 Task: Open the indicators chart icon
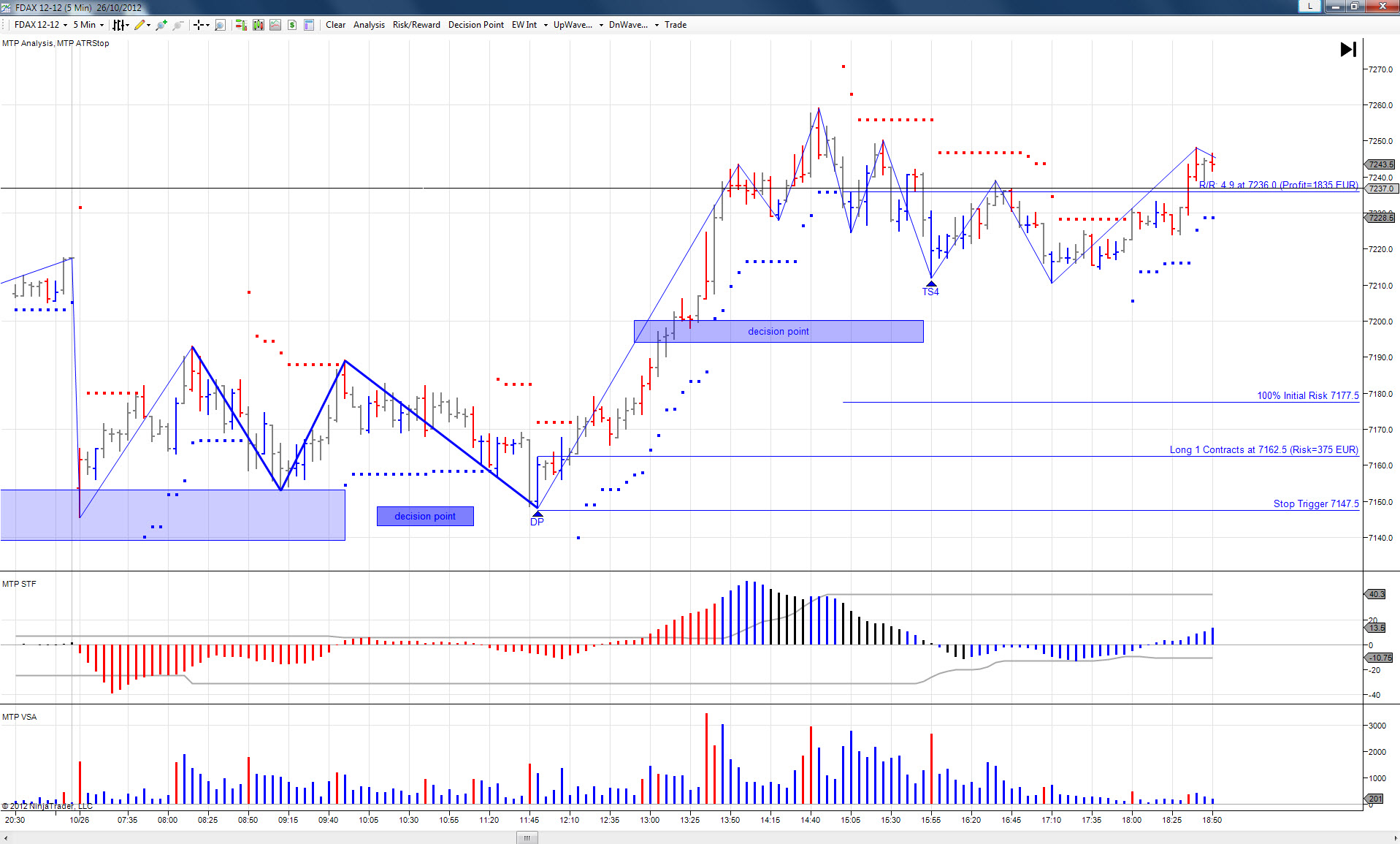click(275, 25)
